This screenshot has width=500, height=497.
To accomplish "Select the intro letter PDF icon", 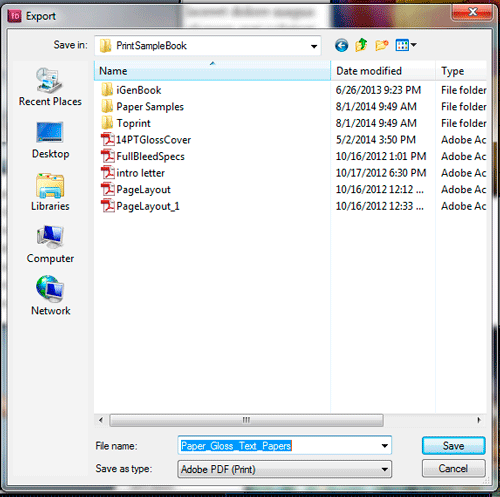I will 108,173.
